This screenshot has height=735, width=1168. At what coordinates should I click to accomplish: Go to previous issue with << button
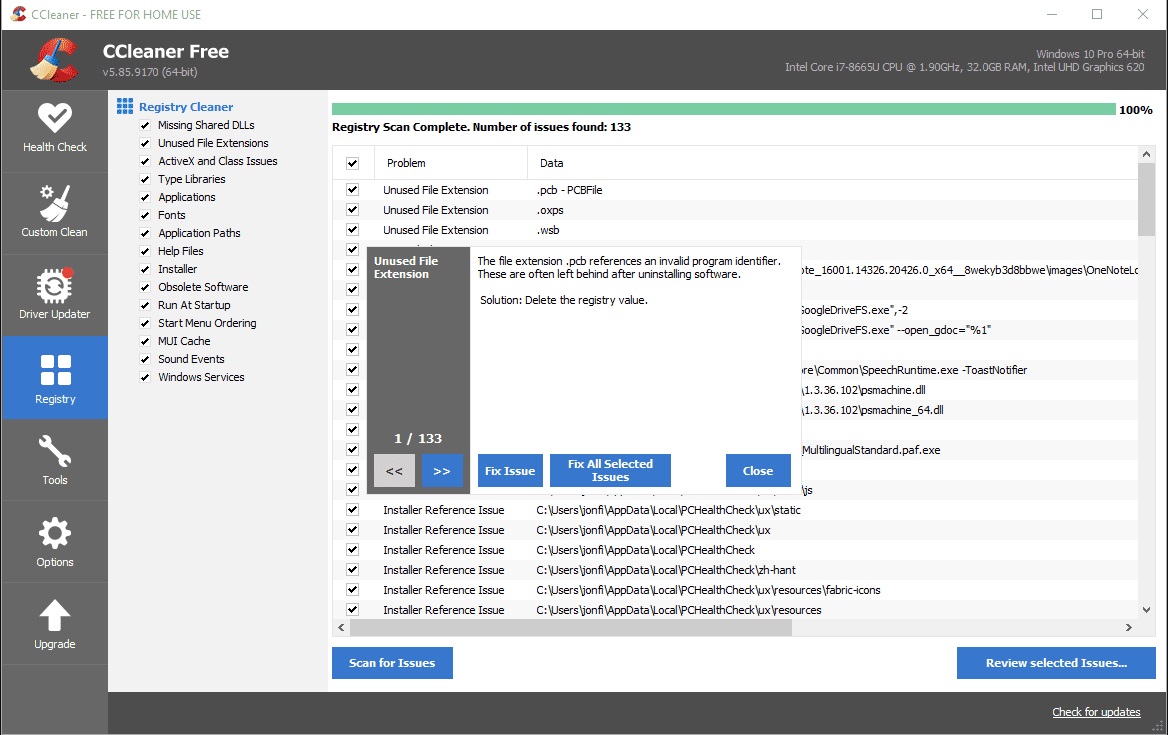point(394,471)
